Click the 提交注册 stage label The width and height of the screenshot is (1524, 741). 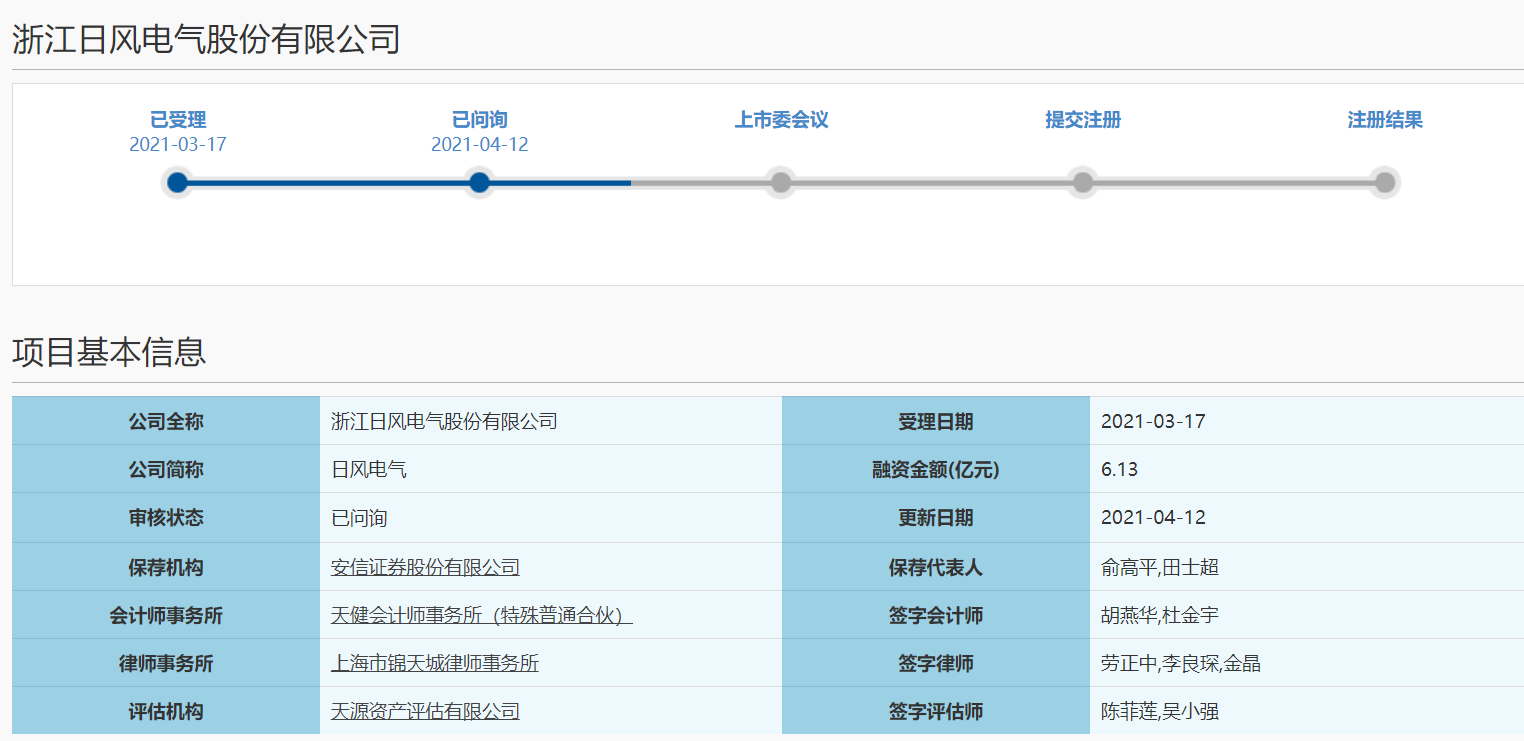coord(1082,119)
